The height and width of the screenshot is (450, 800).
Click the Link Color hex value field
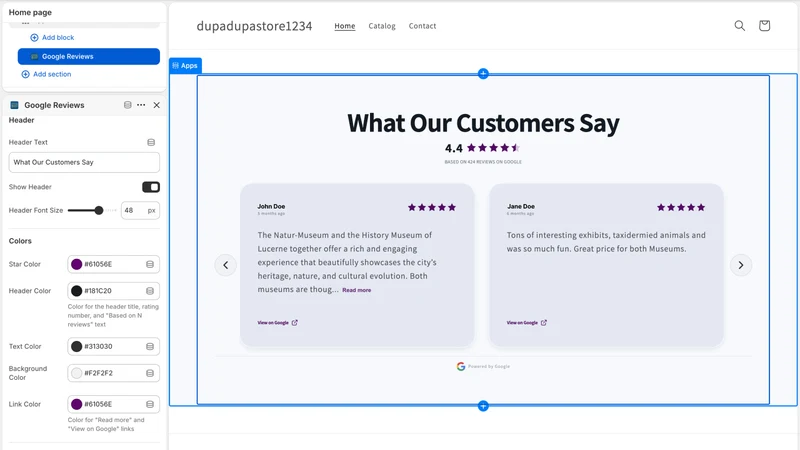pos(113,404)
